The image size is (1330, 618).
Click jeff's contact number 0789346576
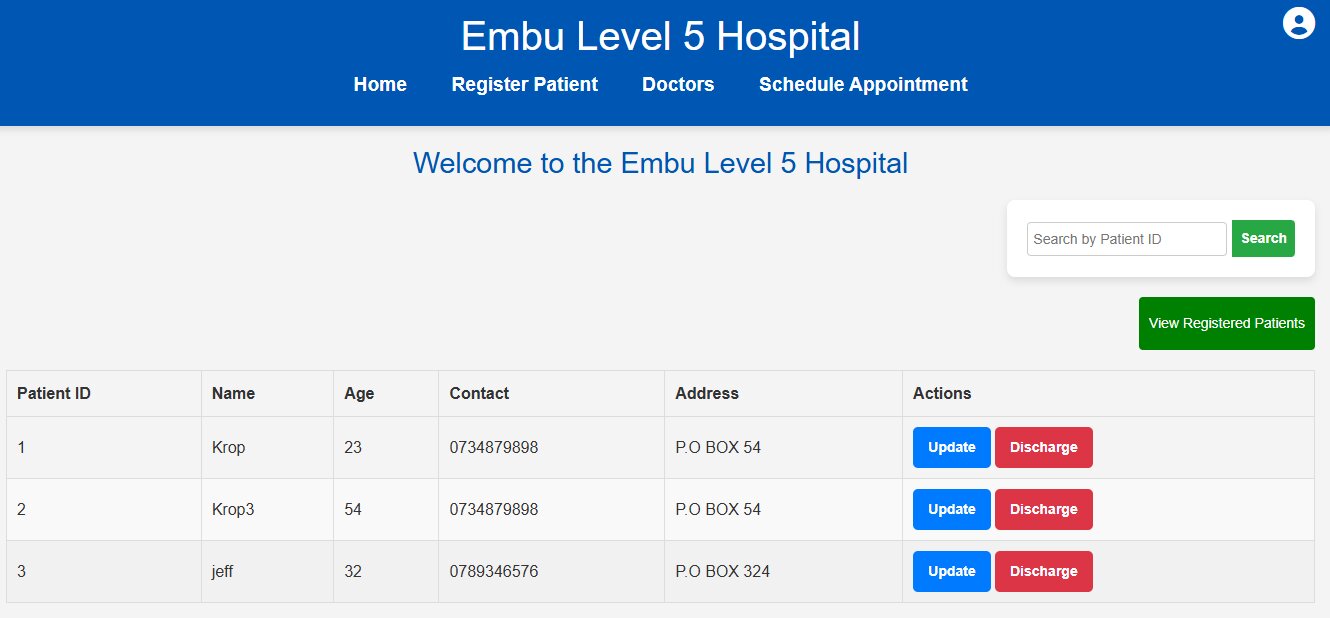click(493, 572)
